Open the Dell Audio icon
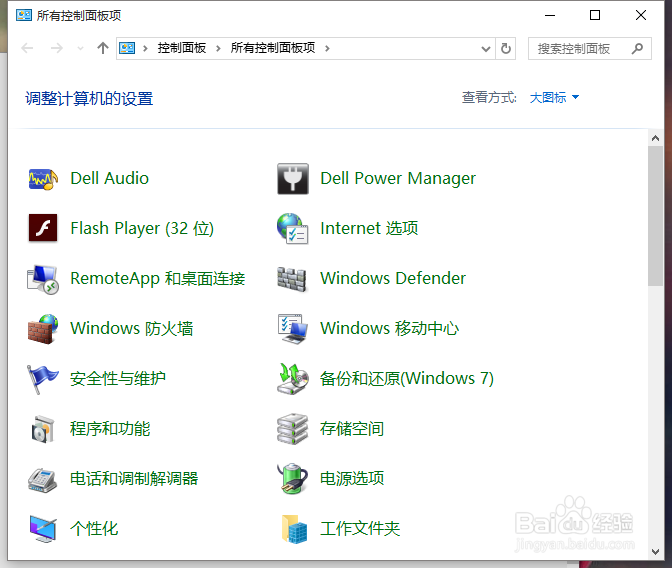Image resolution: width=672 pixels, height=568 pixels. click(x=42, y=178)
